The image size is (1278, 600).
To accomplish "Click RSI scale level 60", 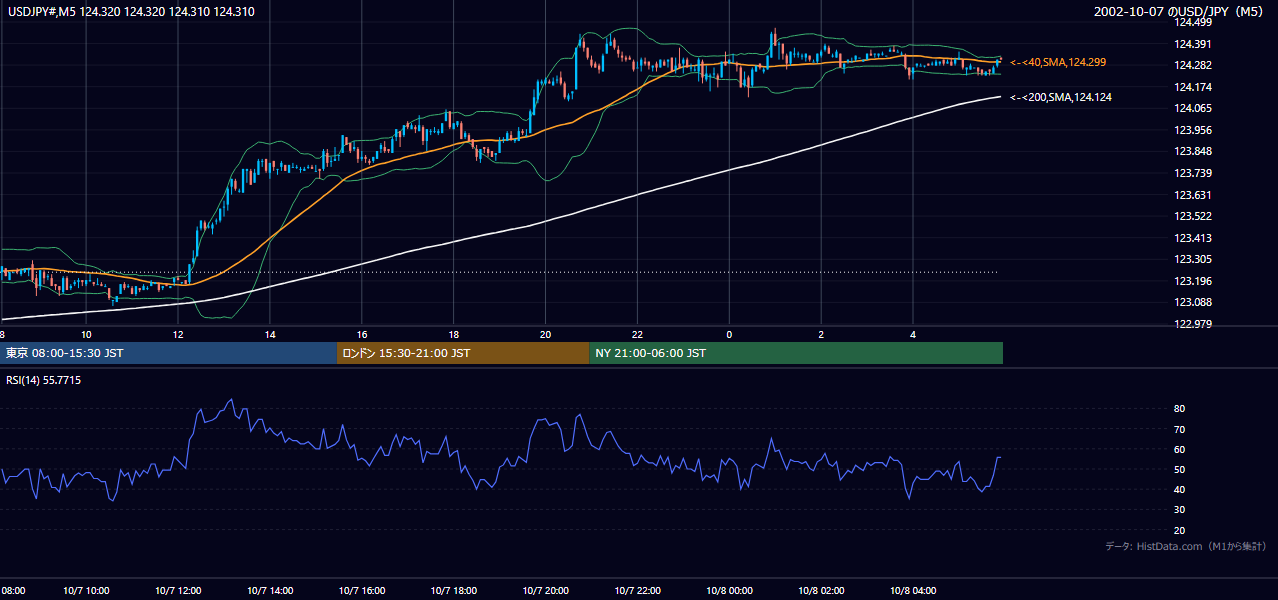I will pyautogui.click(x=1179, y=449).
